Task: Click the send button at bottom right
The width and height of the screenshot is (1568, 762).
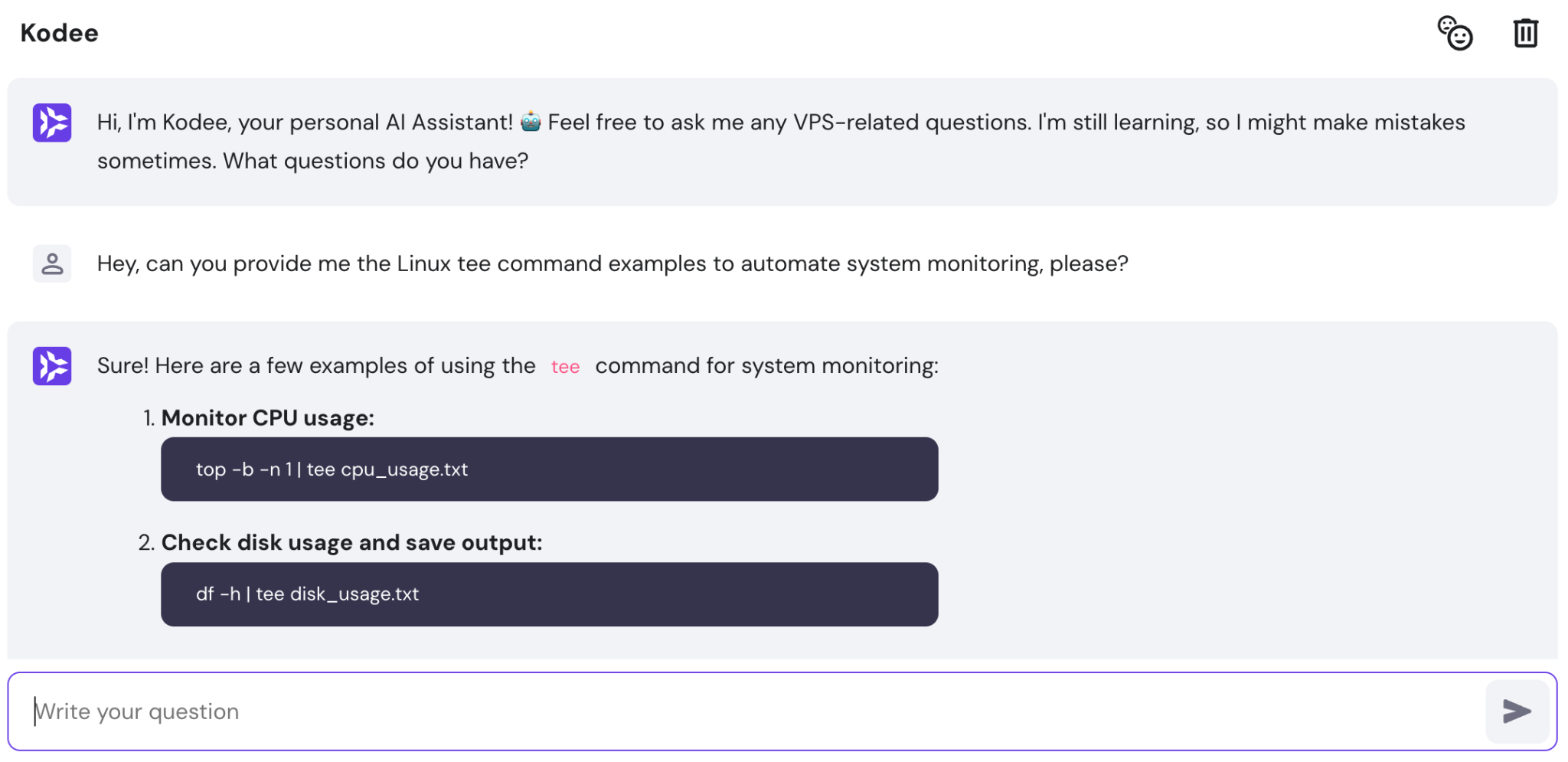Action: (1517, 711)
